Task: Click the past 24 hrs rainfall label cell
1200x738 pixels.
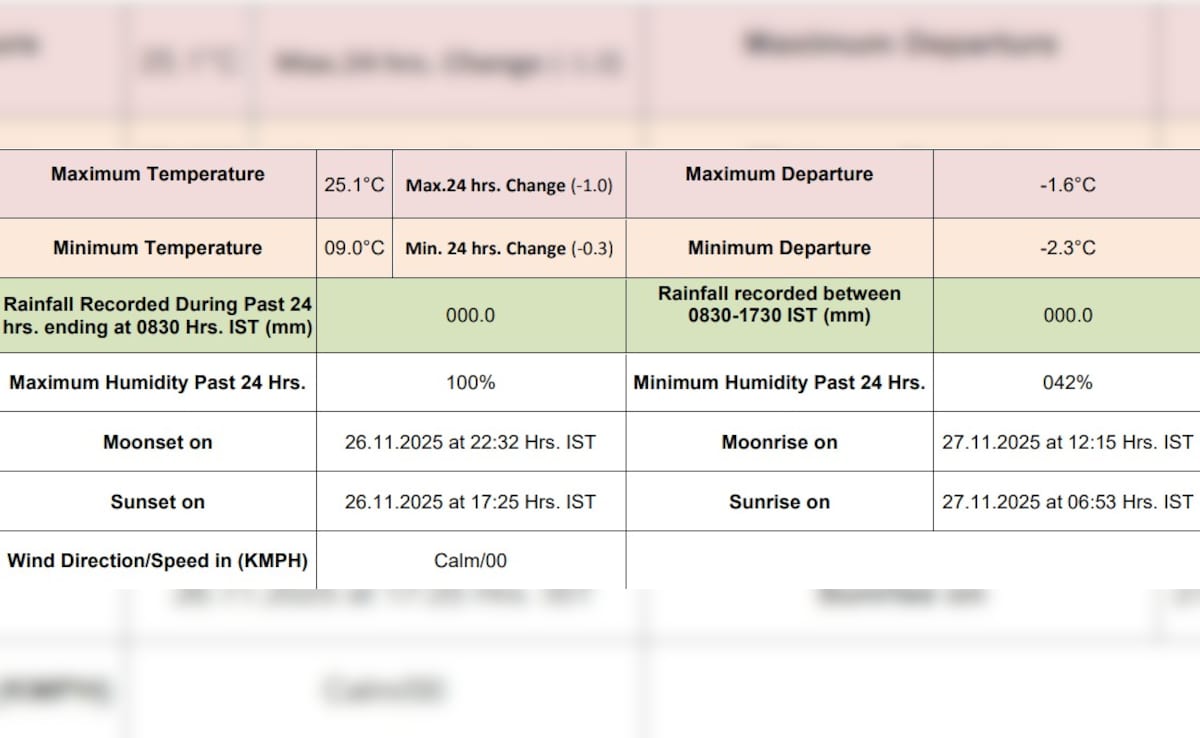Action: (157, 314)
